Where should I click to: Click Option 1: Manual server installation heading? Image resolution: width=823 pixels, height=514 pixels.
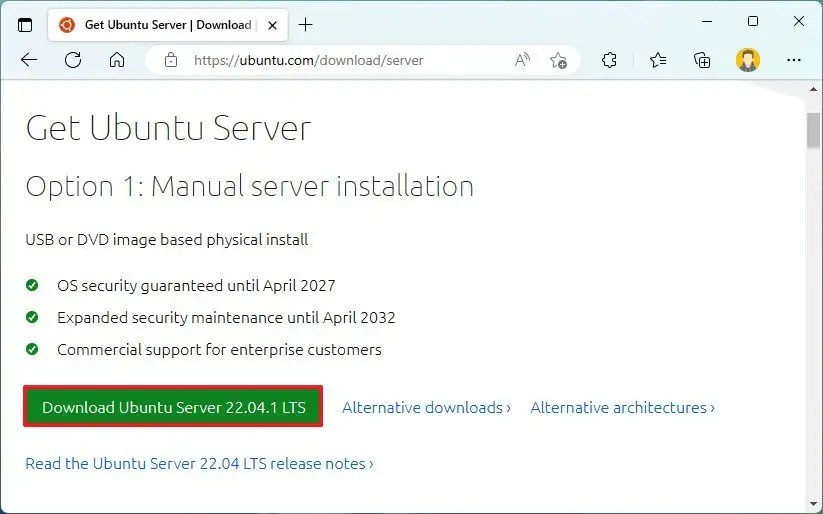pos(250,186)
